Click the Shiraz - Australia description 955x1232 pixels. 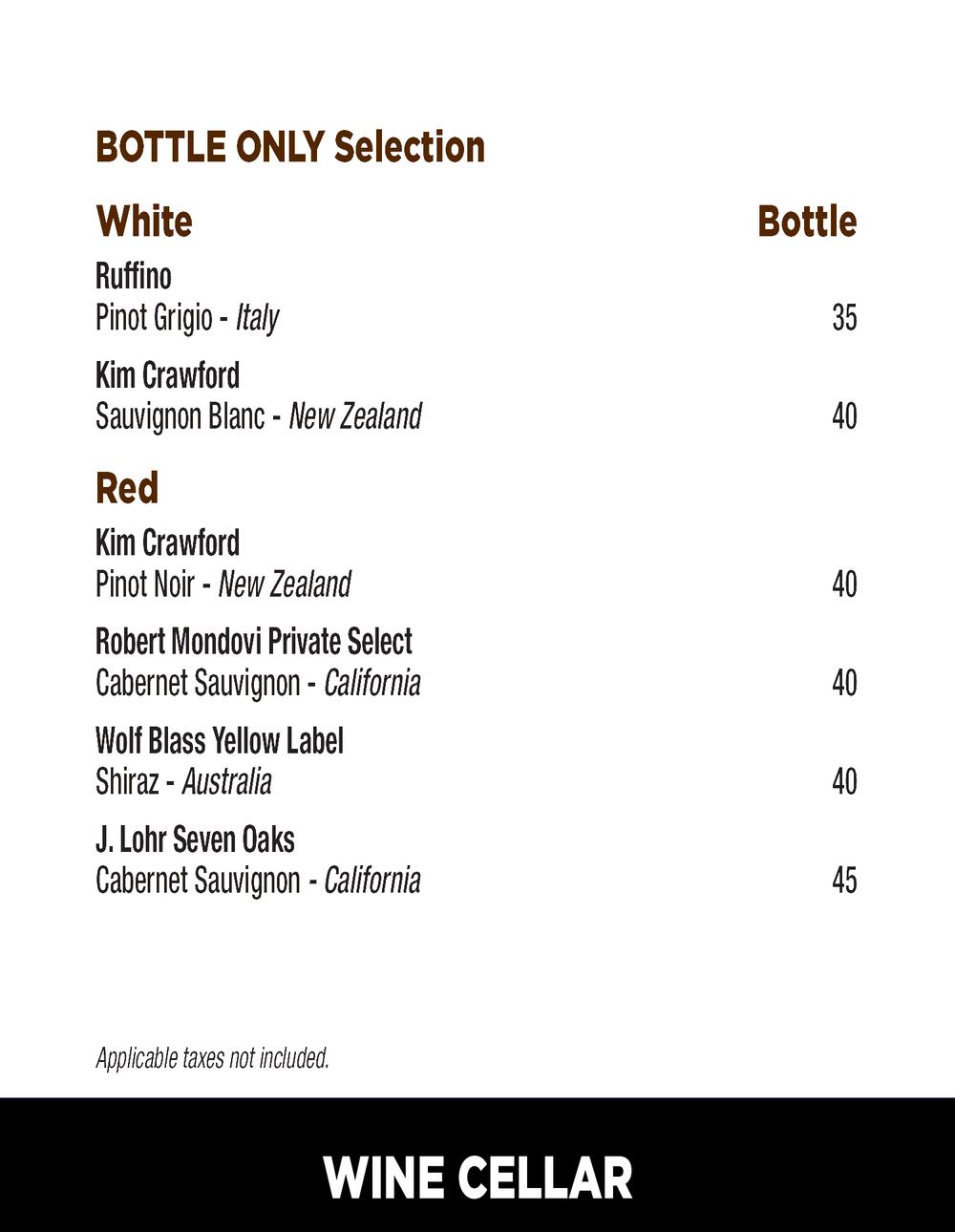183,782
